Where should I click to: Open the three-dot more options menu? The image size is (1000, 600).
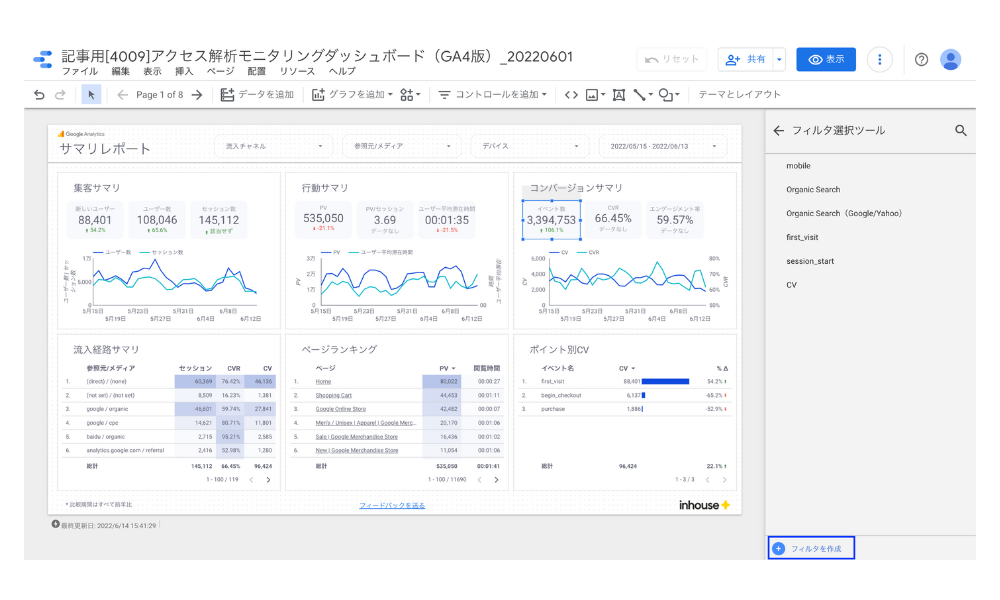[x=879, y=59]
